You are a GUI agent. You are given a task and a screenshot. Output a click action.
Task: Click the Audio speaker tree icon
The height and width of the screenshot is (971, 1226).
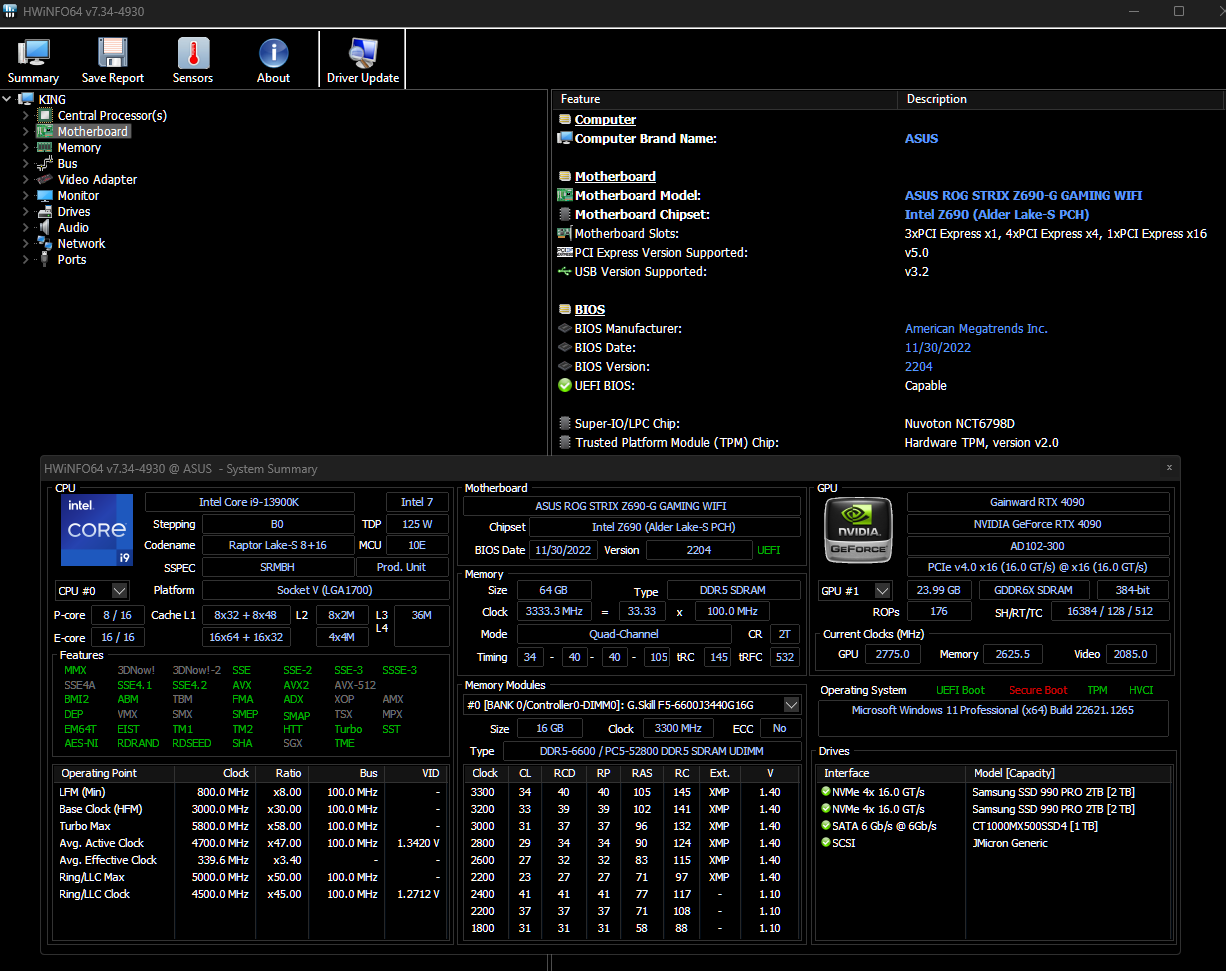tap(45, 227)
